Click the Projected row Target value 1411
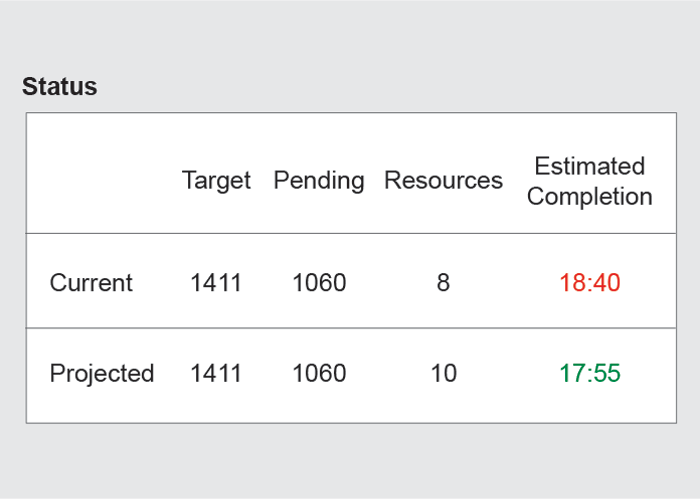 [216, 373]
